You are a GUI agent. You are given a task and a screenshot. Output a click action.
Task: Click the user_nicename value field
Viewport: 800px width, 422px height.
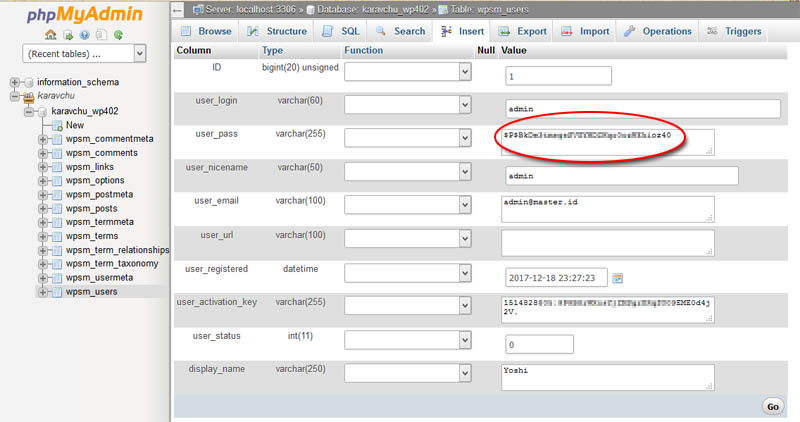click(x=621, y=176)
